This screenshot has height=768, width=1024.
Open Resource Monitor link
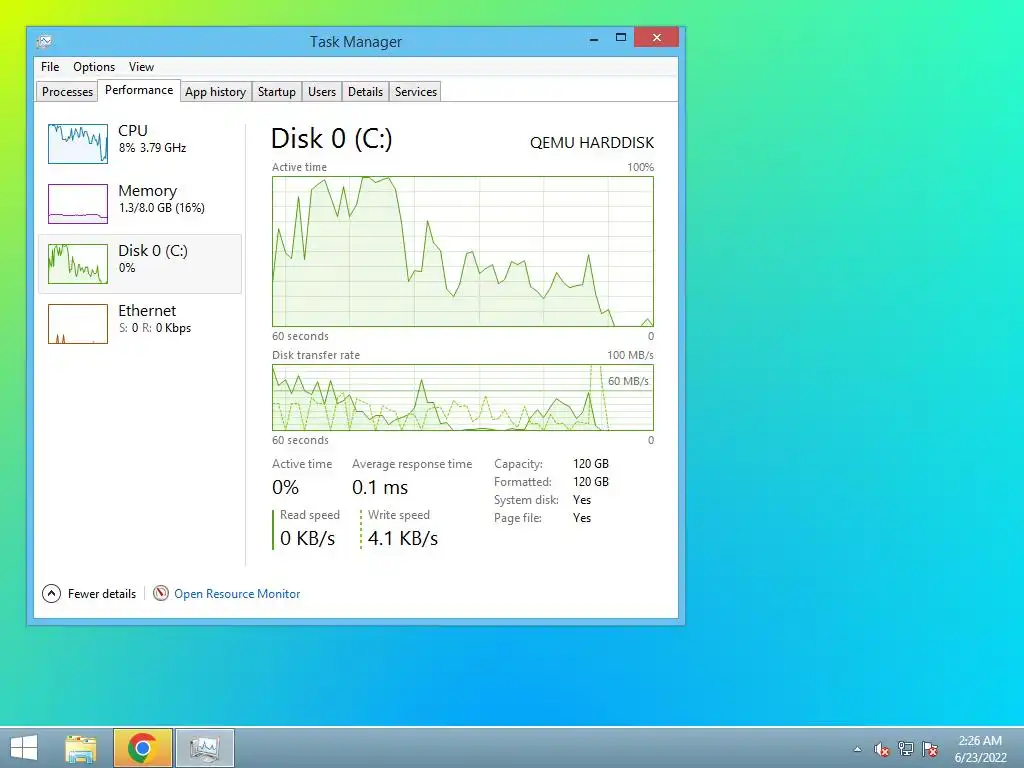[x=237, y=594]
